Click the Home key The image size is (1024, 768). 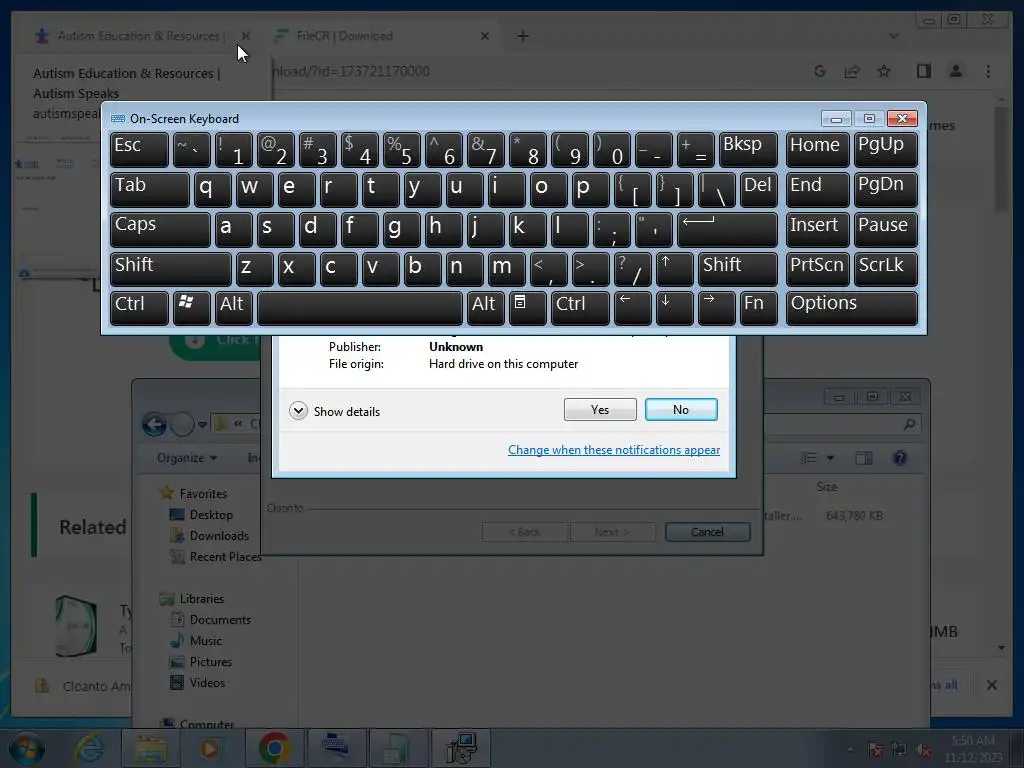pyautogui.click(x=818, y=150)
